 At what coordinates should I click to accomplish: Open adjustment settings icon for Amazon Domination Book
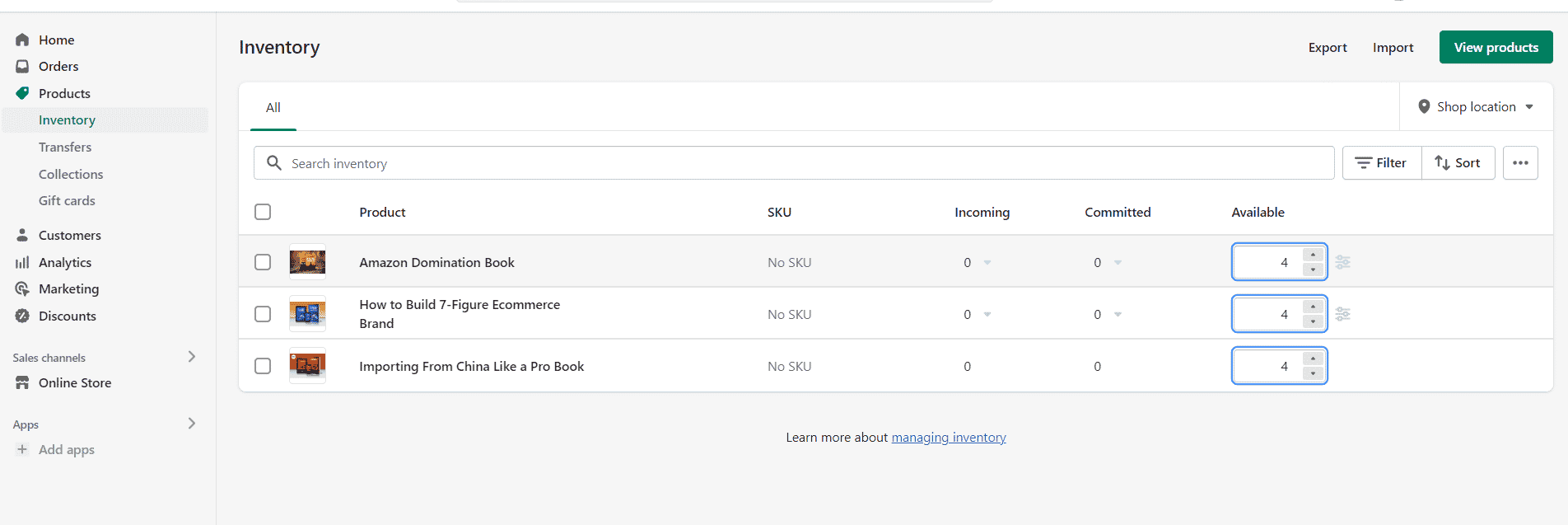[x=1342, y=263]
